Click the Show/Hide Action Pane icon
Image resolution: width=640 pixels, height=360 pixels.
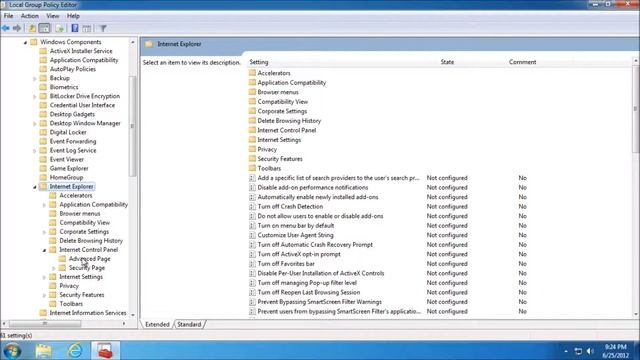click(x=87, y=28)
